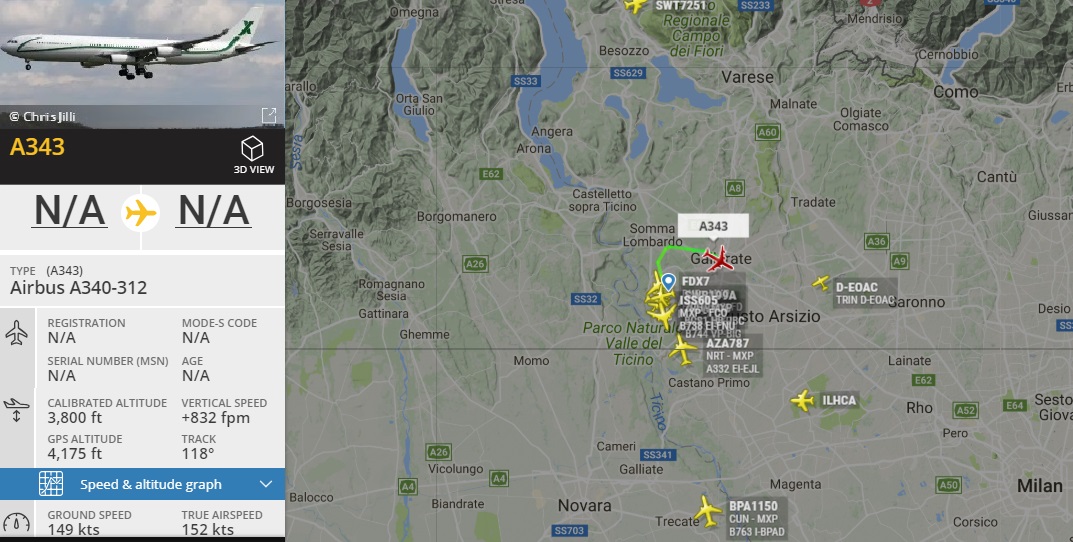The height and width of the screenshot is (542, 1073).
Task: Select the BPA1150 aircraft near Trecate
Action: (707, 511)
